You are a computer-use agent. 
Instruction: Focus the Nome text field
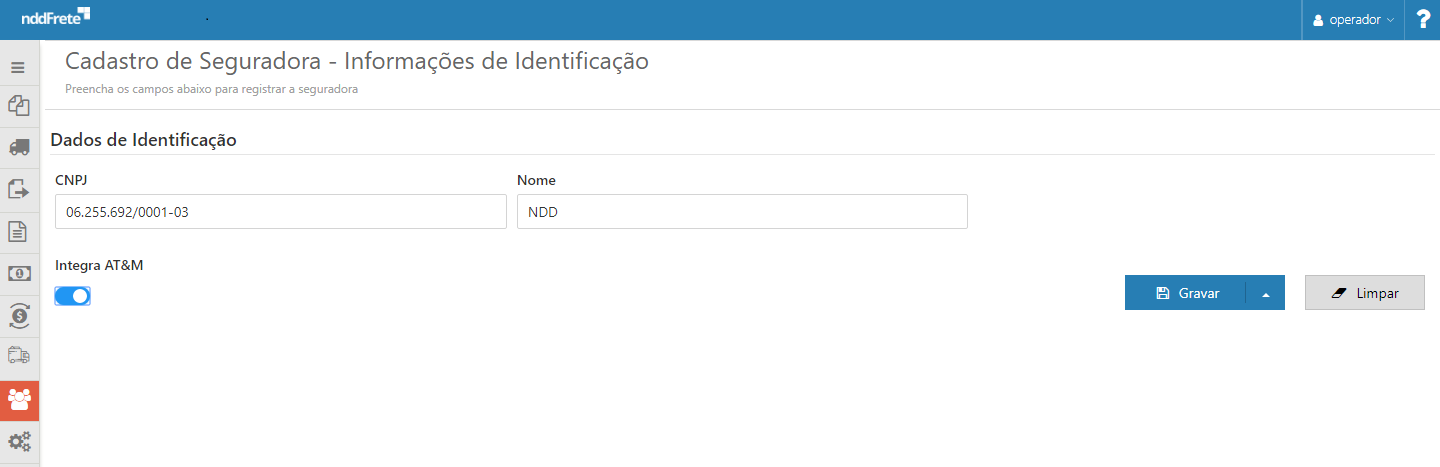tap(742, 212)
